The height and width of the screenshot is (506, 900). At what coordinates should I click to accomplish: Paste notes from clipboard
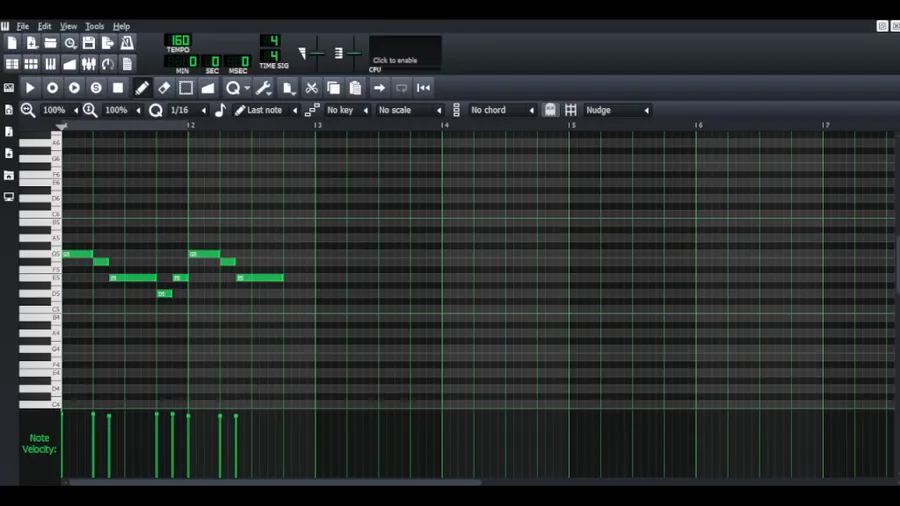click(355, 88)
